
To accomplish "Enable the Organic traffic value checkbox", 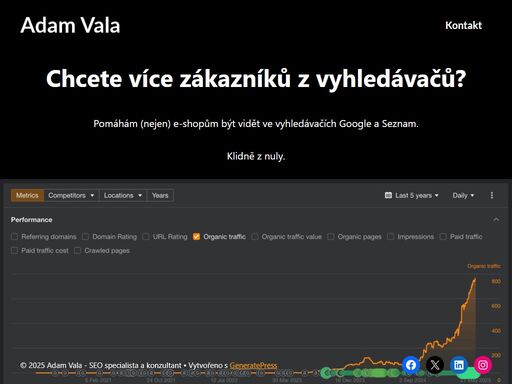I will [255, 237].
